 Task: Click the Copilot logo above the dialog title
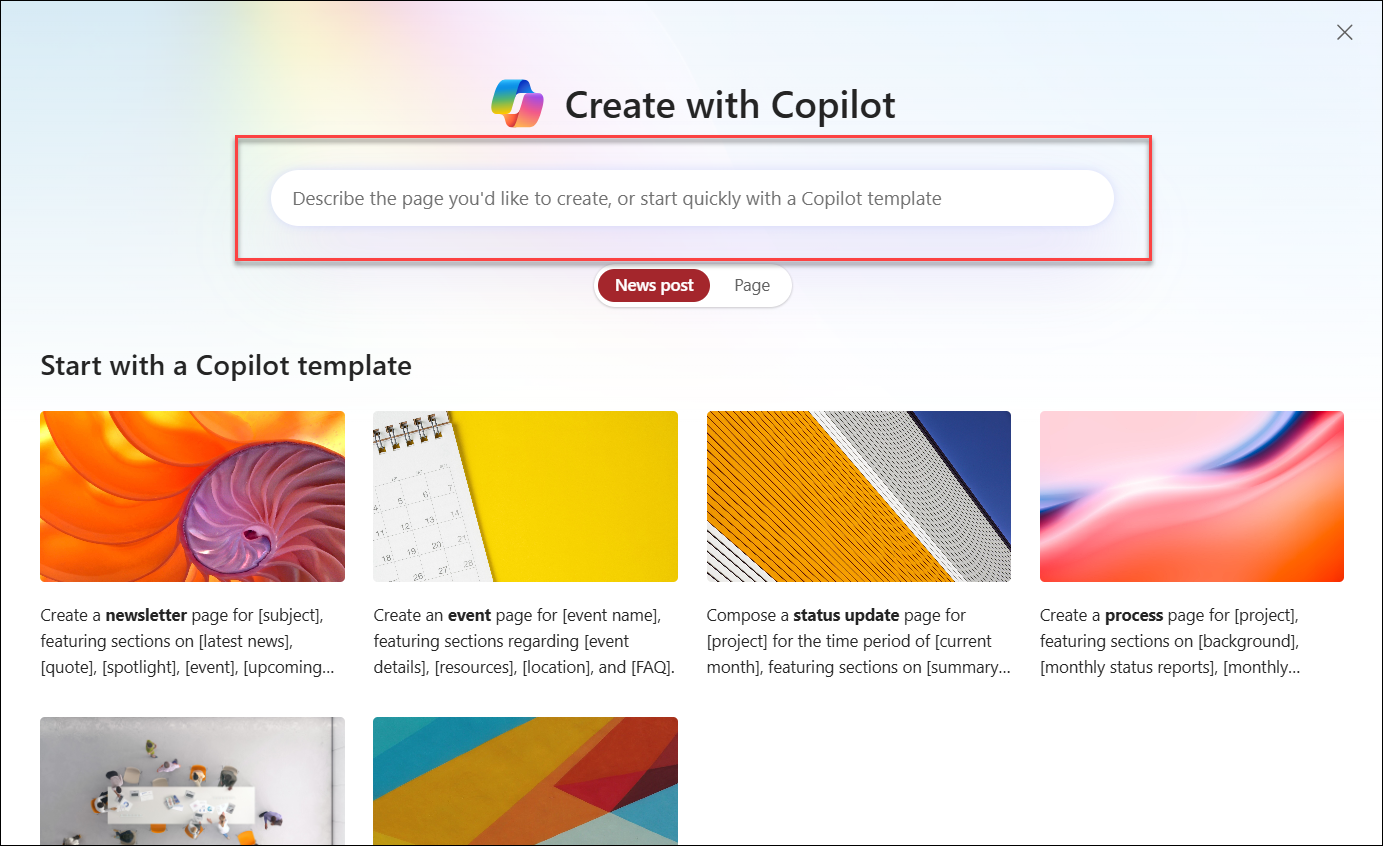click(x=518, y=101)
